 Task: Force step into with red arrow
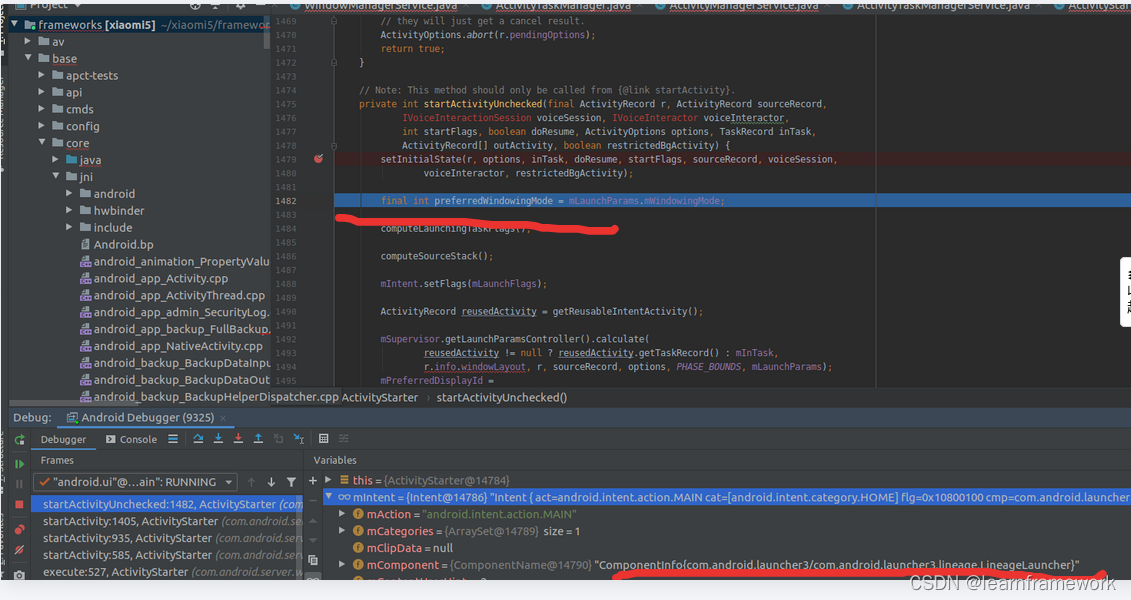pyautogui.click(x=239, y=438)
